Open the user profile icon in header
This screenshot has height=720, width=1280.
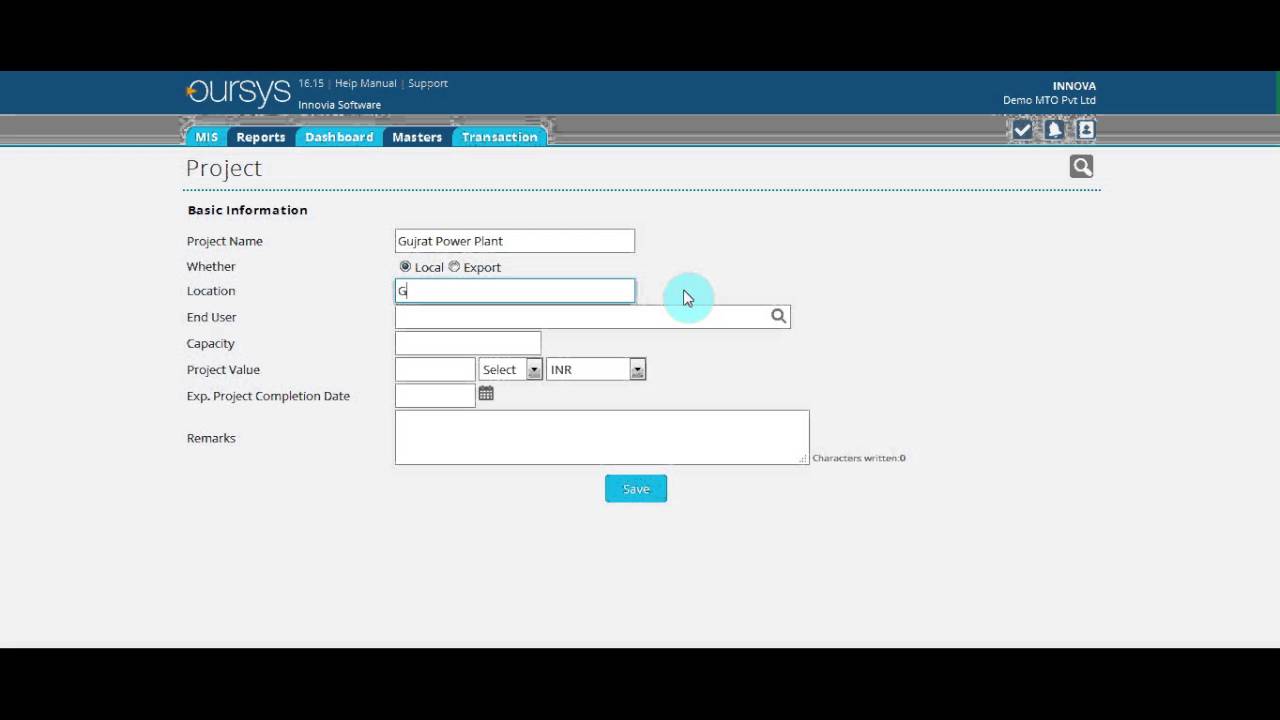pos(1086,130)
